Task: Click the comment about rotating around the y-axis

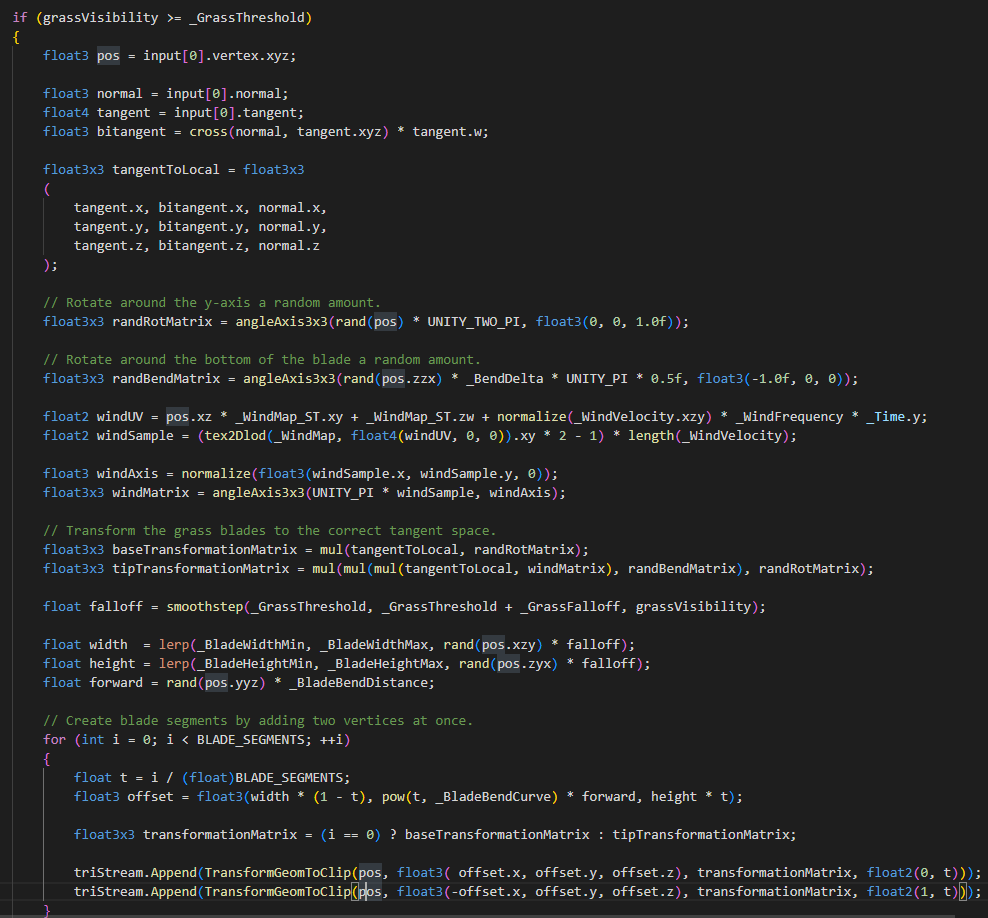Action: click(x=212, y=302)
